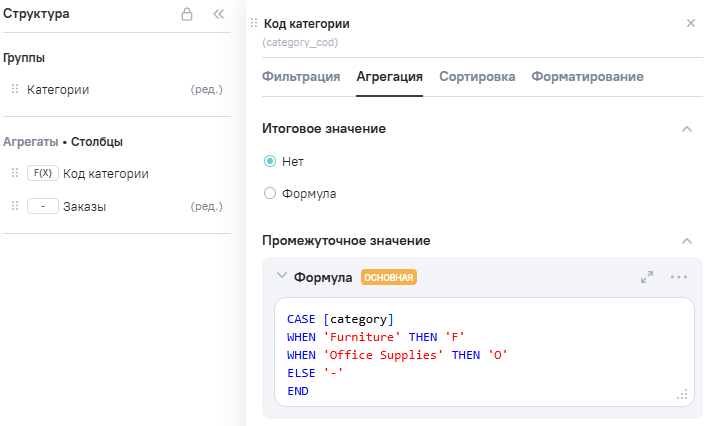711x426 pixels.
Task: Select the Формула radio option
Action: click(270, 193)
